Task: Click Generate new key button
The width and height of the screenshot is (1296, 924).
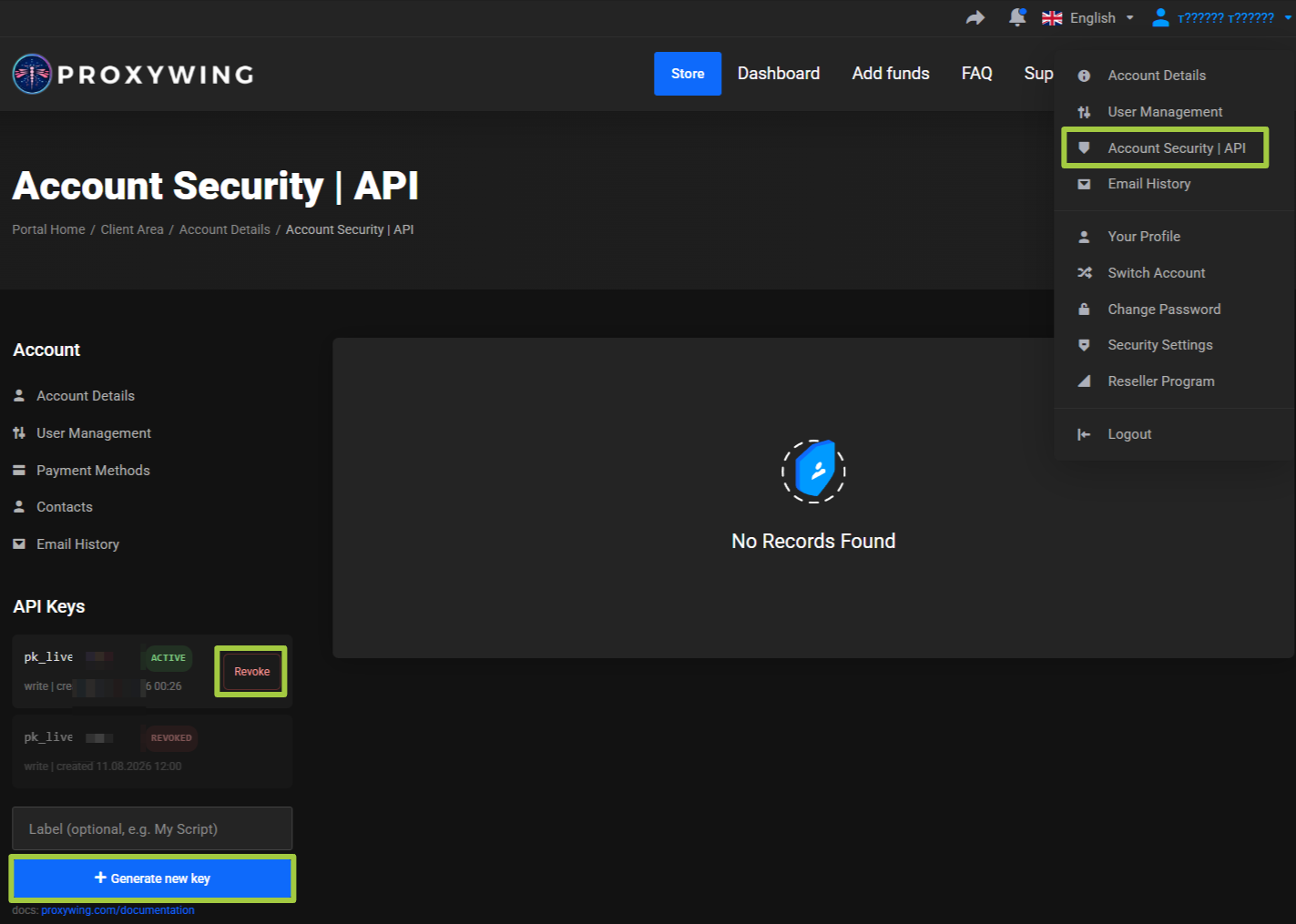Action: 152,878
